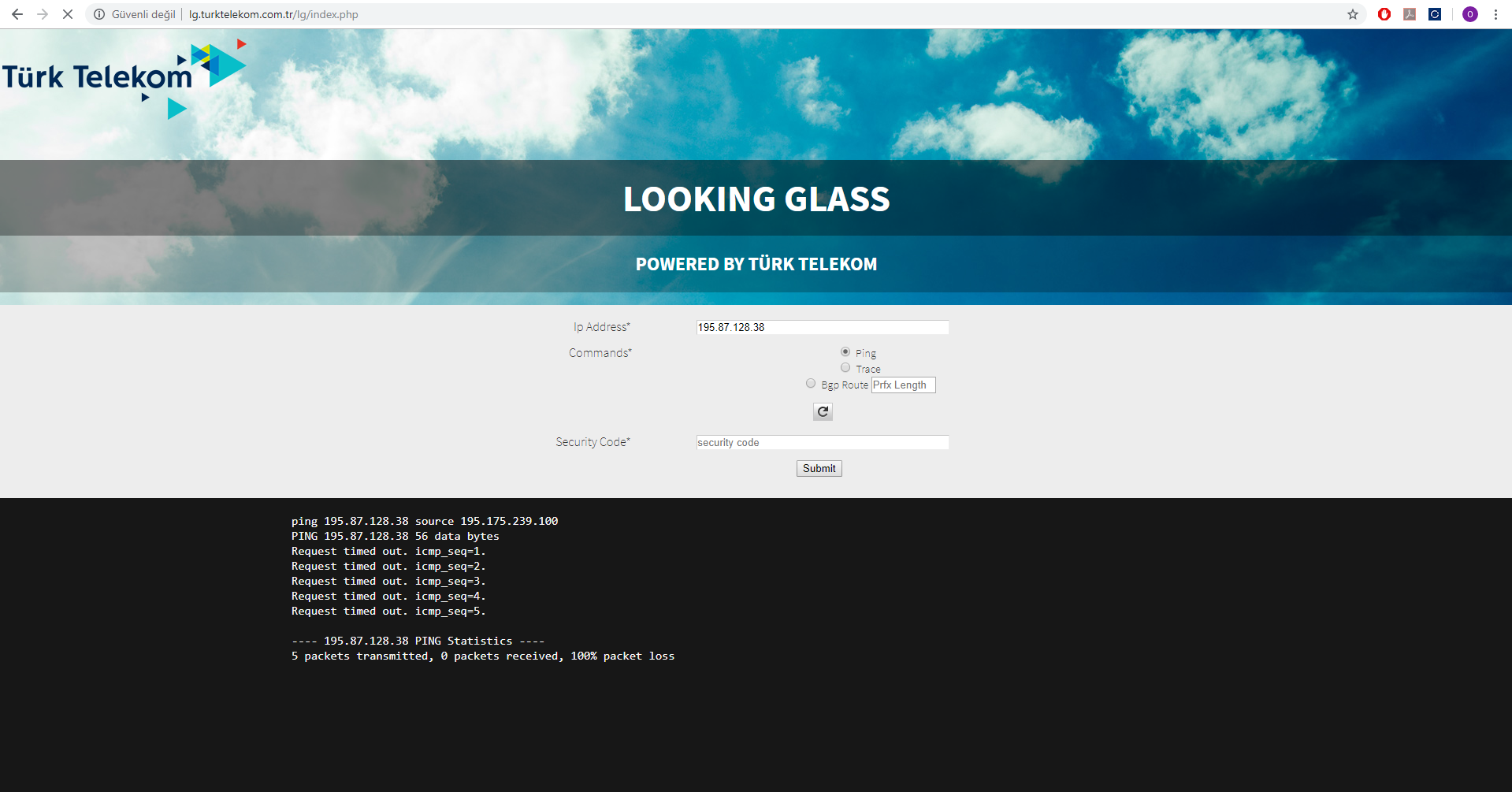
Task: Open the dark blue circular-arrow extension
Action: [1435, 14]
